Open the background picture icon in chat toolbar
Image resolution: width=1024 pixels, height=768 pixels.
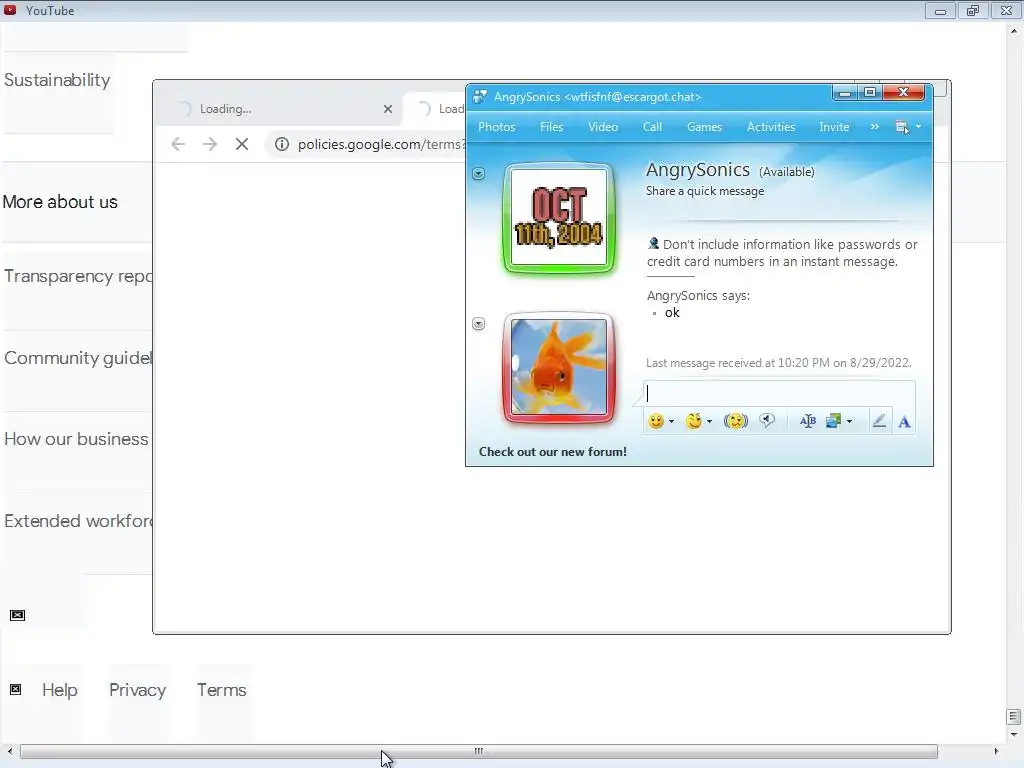(833, 421)
